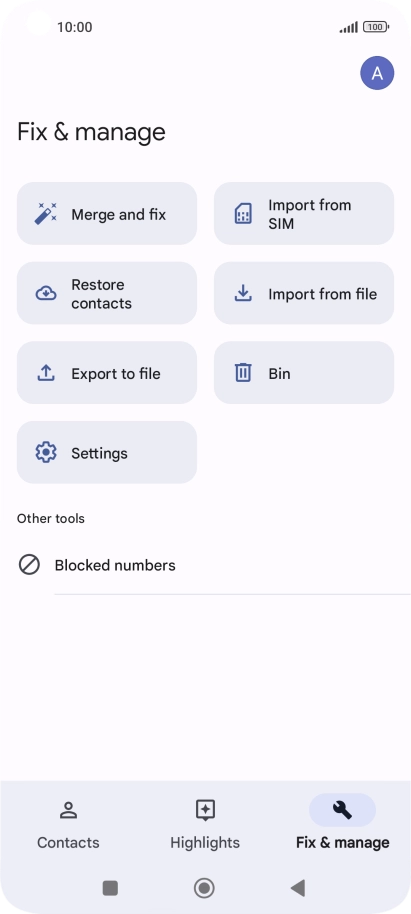Image resolution: width=411 pixels, height=914 pixels.
Task: Choose the Restore contacts option
Action: [107, 293]
